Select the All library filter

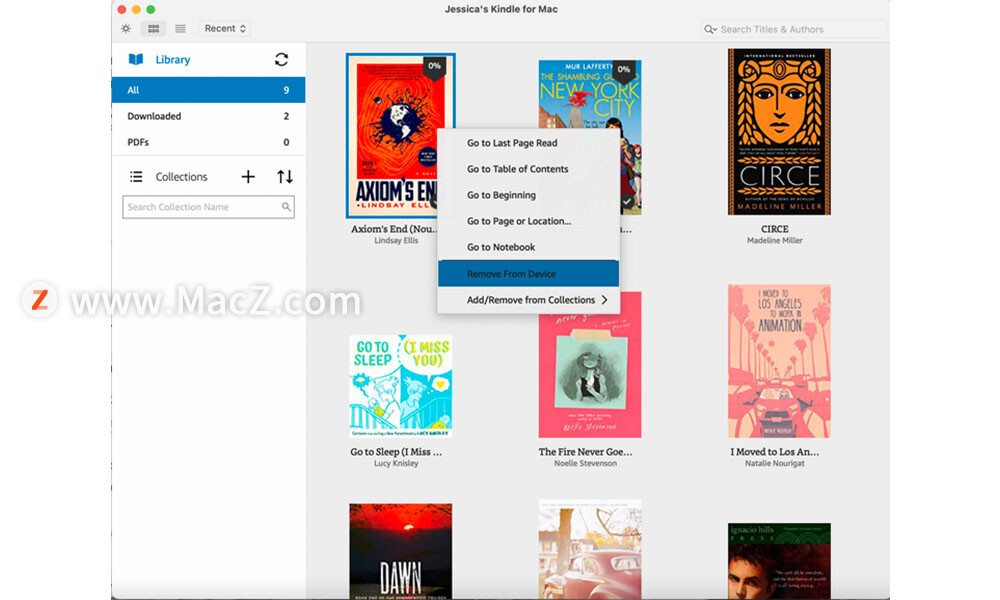[x=209, y=90]
